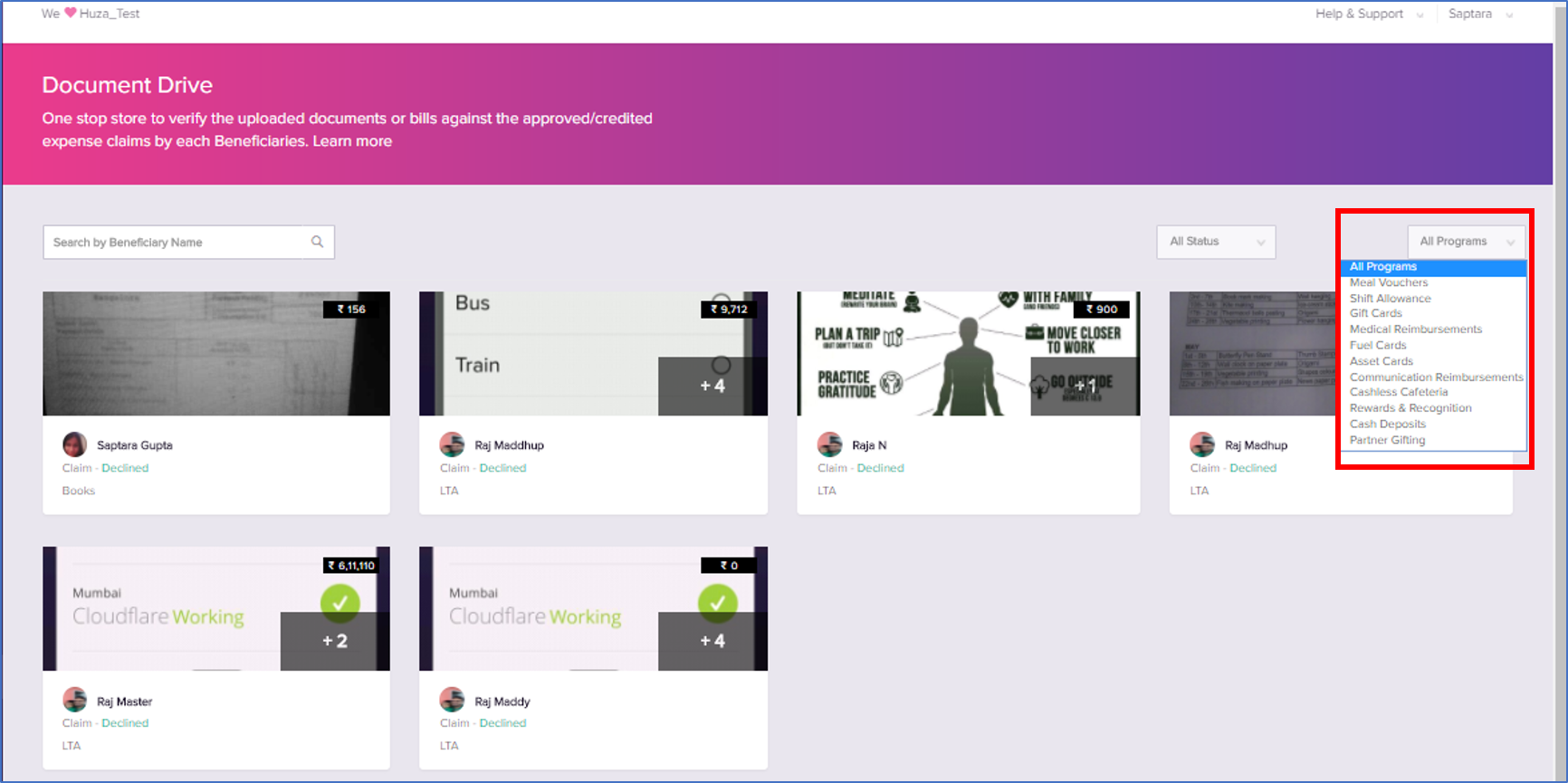Select Cash Deposits option
This screenshot has height=783, width=1568.
[1434, 424]
